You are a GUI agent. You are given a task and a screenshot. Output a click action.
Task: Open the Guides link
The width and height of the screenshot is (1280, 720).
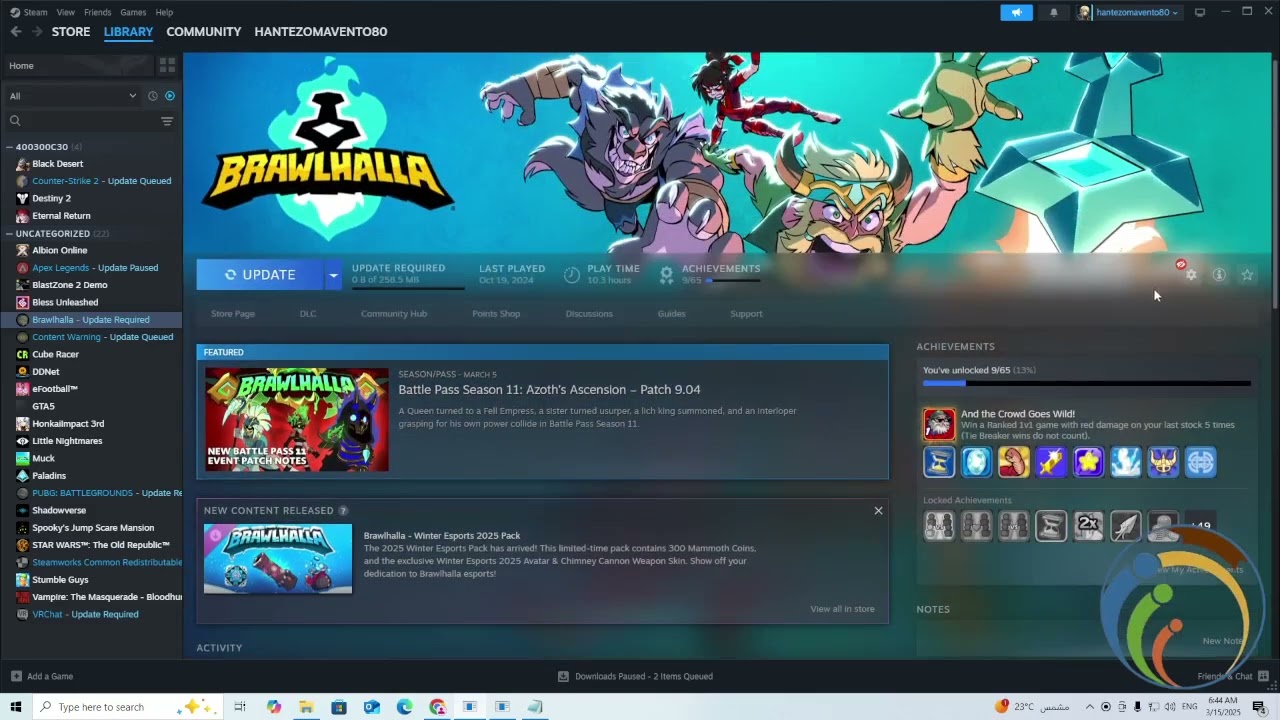point(671,314)
